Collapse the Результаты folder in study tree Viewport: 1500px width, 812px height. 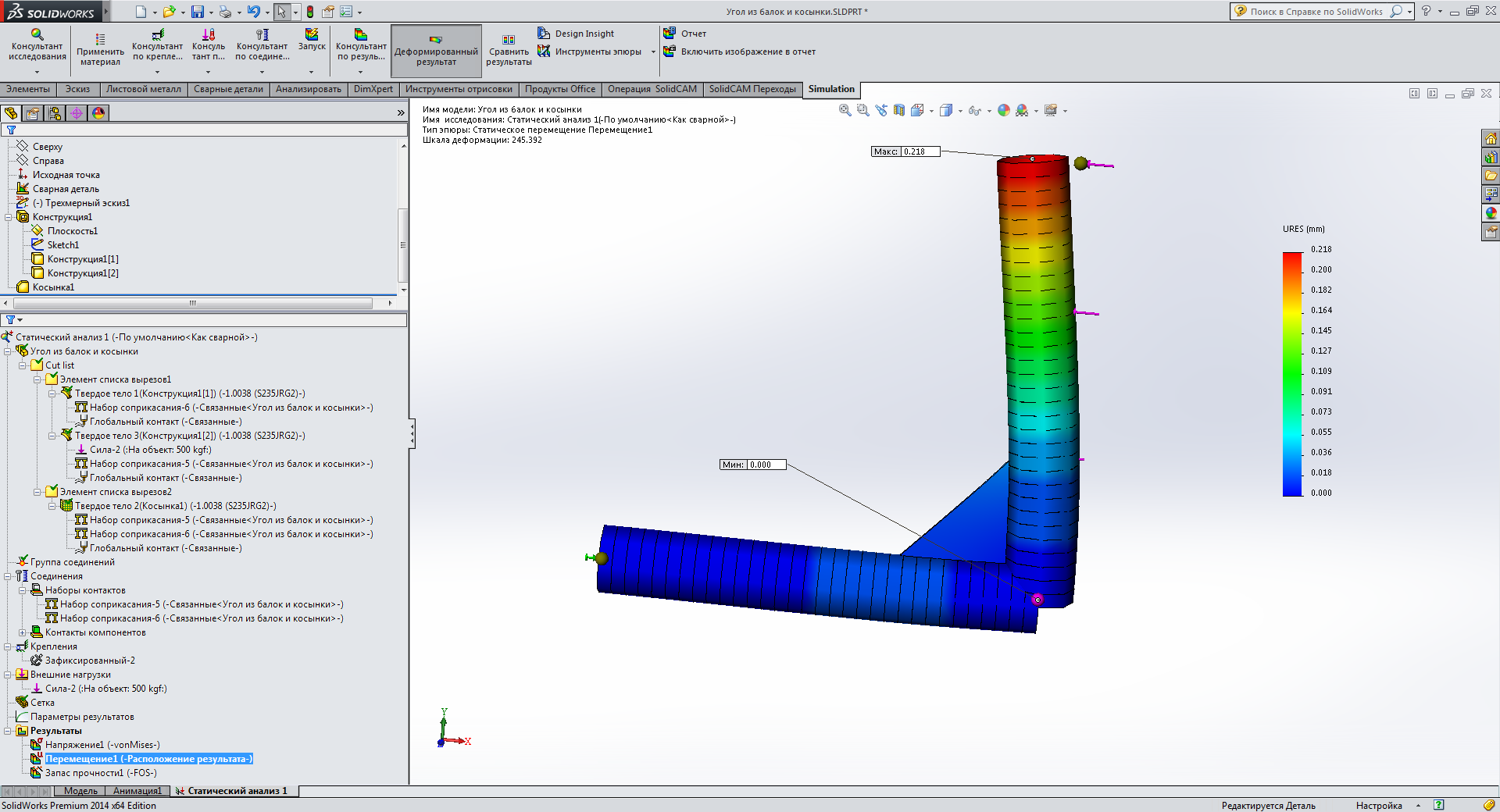pyautogui.click(x=8, y=731)
